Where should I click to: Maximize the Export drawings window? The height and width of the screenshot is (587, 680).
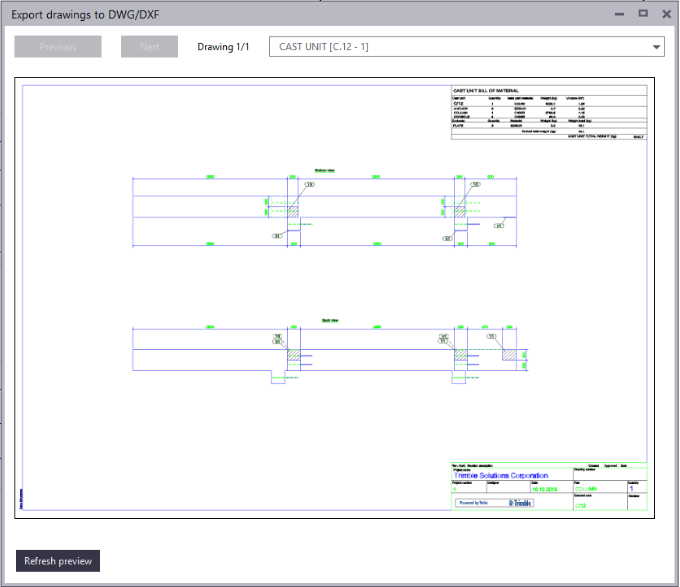click(x=643, y=13)
